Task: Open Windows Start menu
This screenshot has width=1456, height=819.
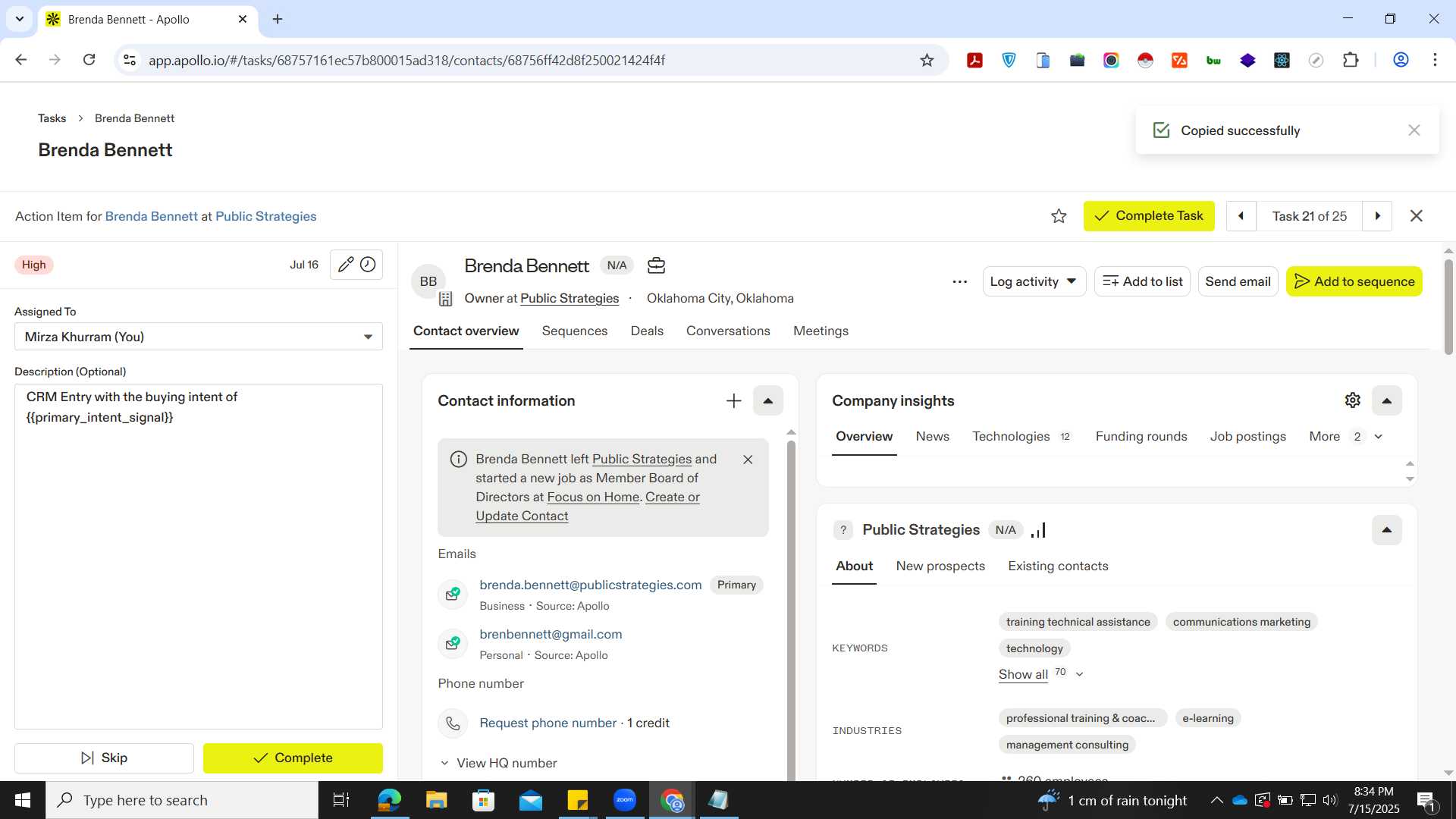Action: 23,800
